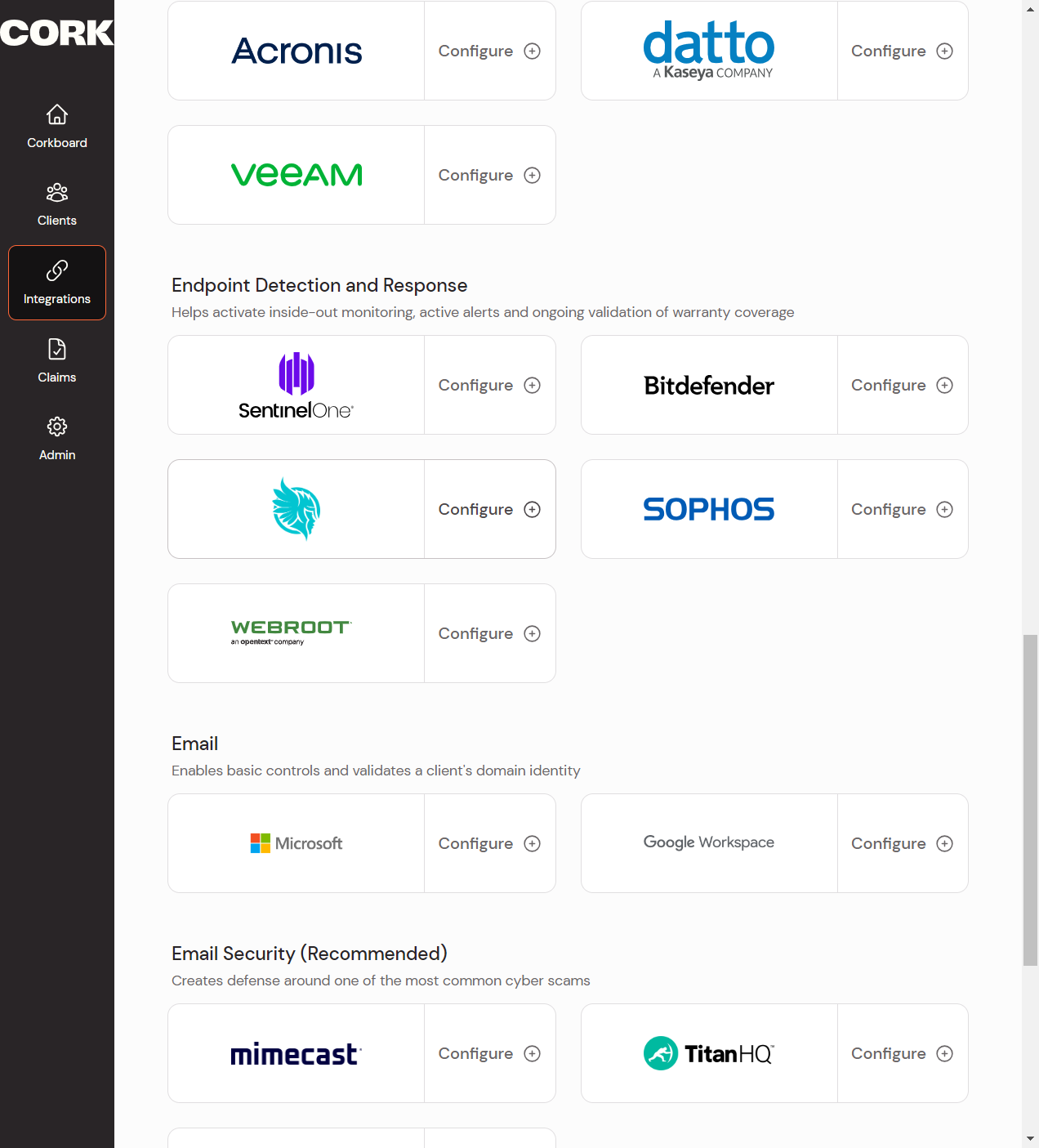Click the Veeam logo
This screenshot has width=1039, height=1148.
pos(297,175)
